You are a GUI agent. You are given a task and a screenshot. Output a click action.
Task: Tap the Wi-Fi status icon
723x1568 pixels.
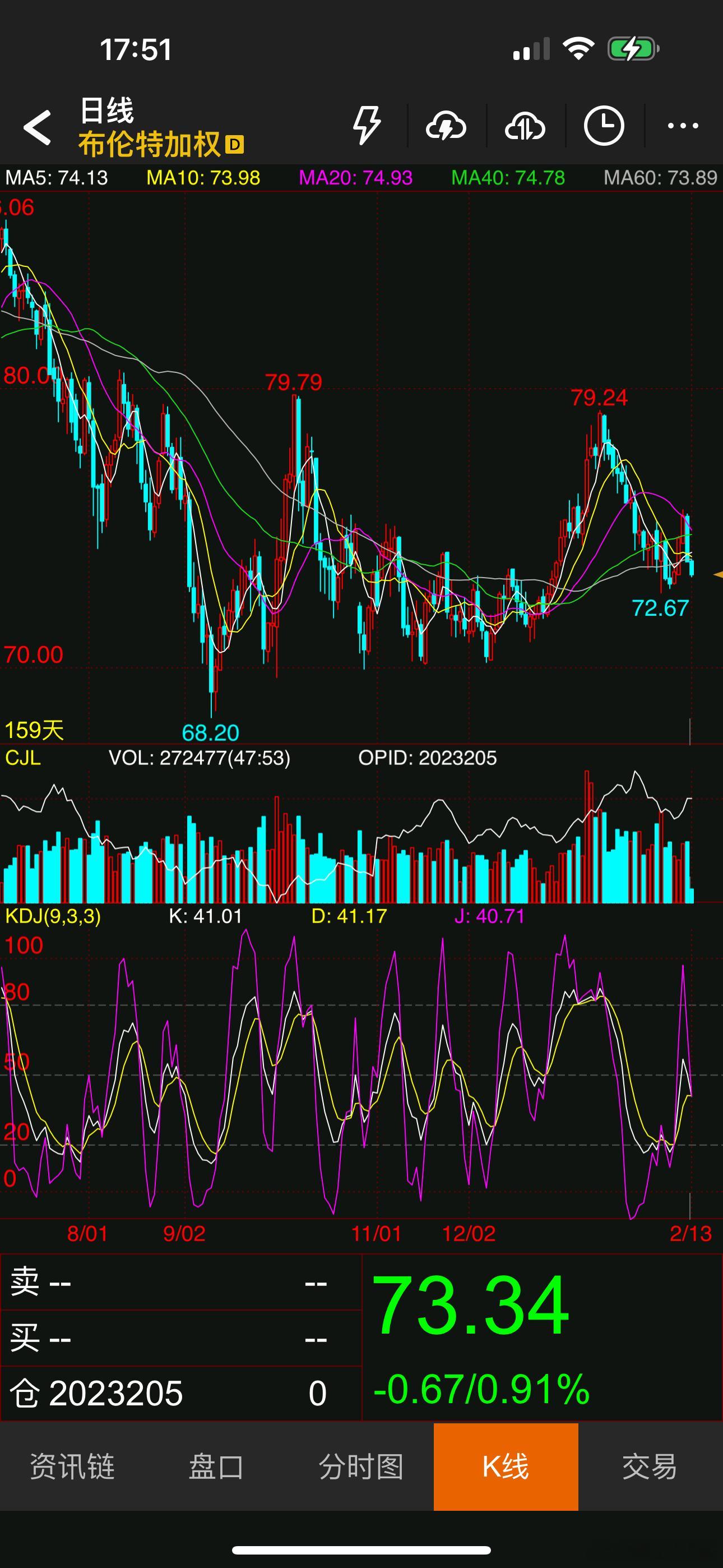579,49
